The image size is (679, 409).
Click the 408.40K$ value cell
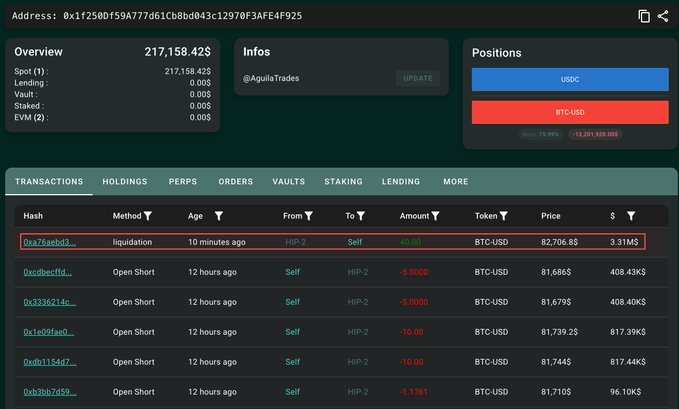pos(627,302)
